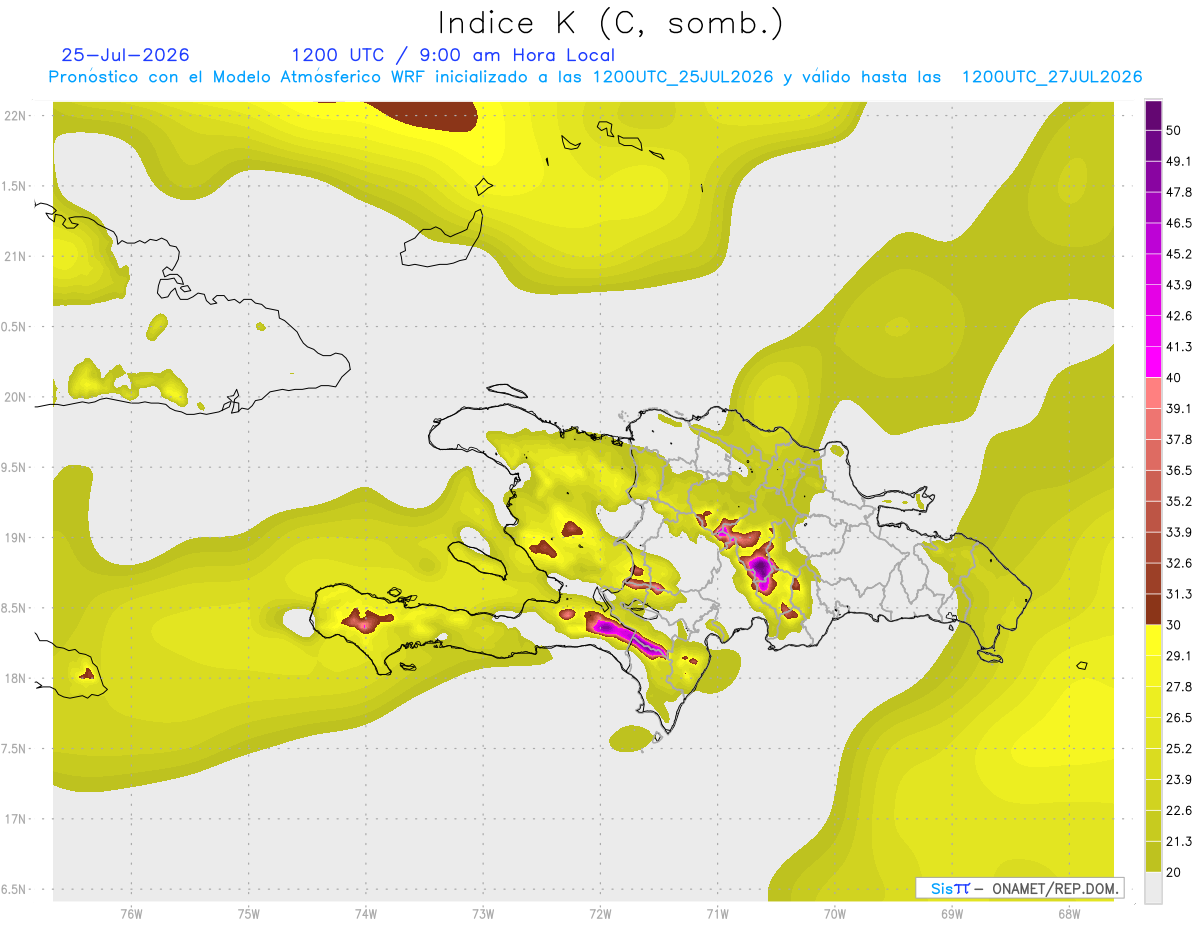The height and width of the screenshot is (927, 1200).
Task: Select the forecast date "25-Jul-2026"
Action: coord(125,55)
